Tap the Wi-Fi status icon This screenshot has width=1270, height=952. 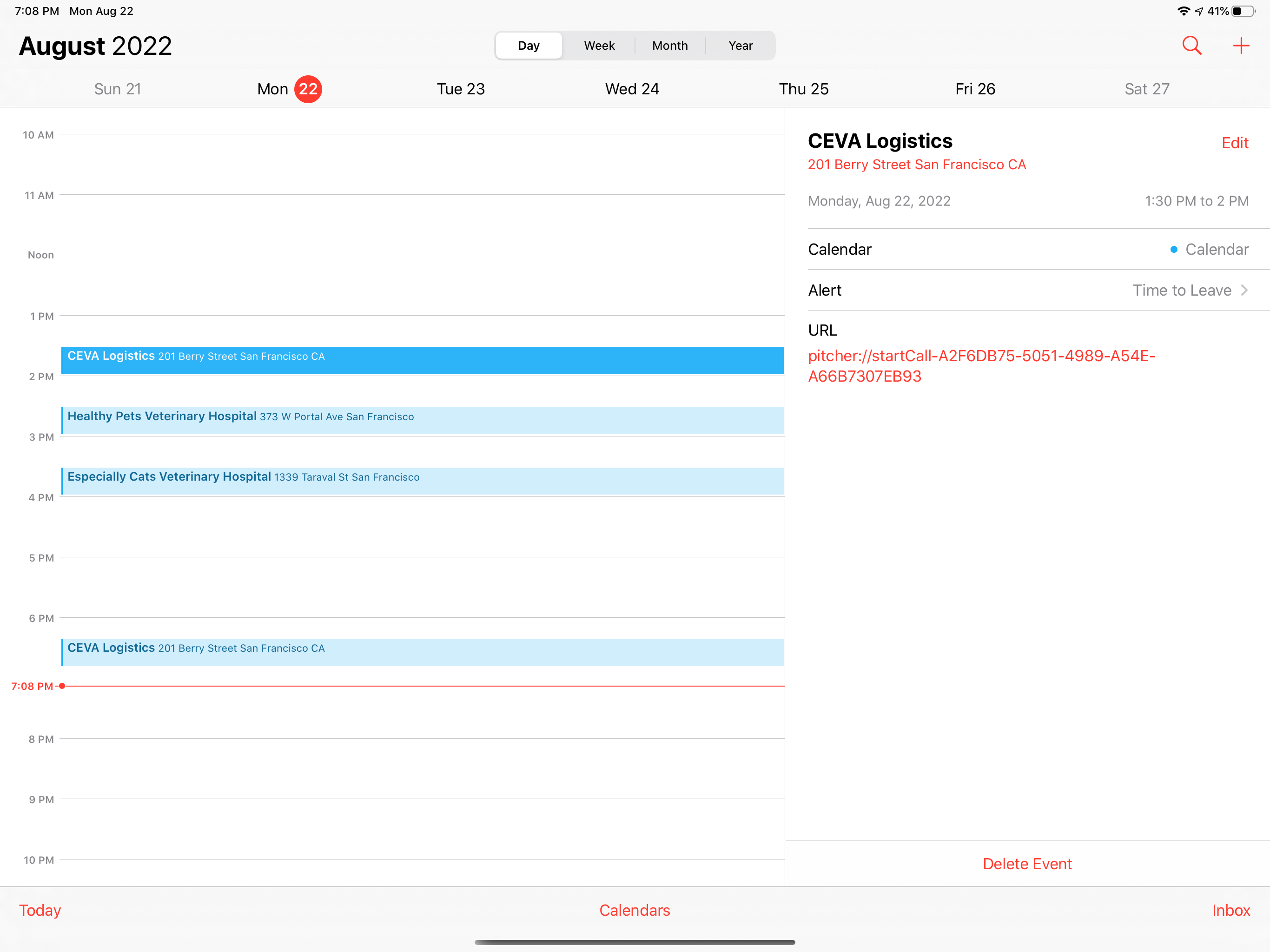coord(1184,11)
